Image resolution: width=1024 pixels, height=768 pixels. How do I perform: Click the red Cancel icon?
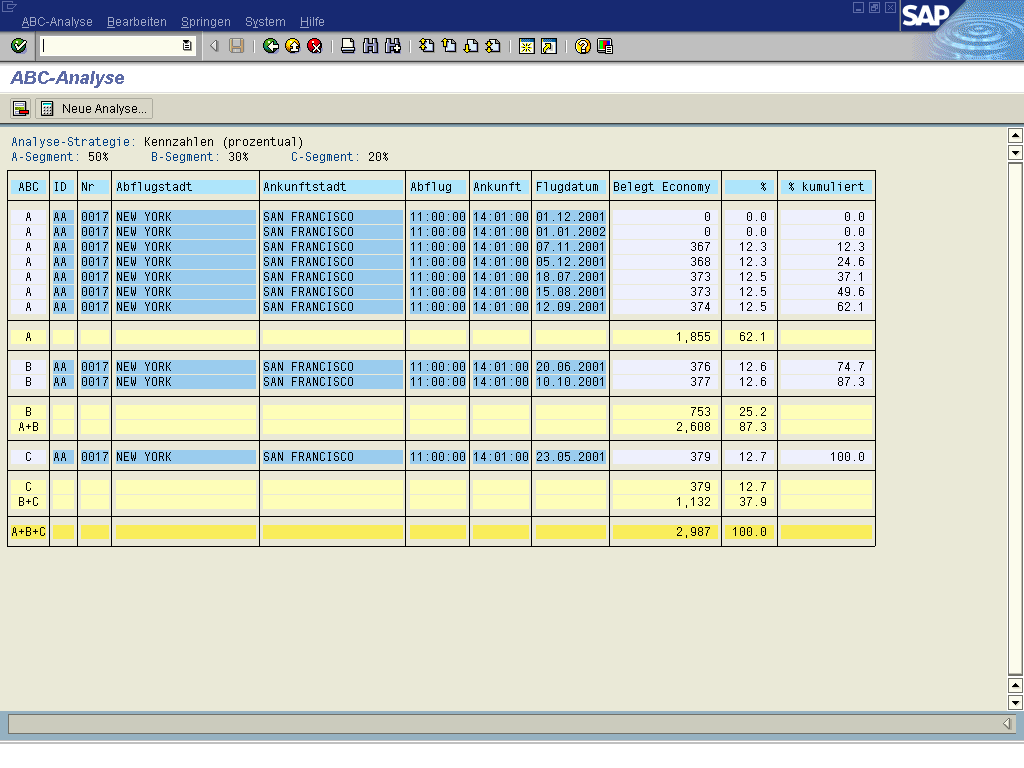click(315, 46)
